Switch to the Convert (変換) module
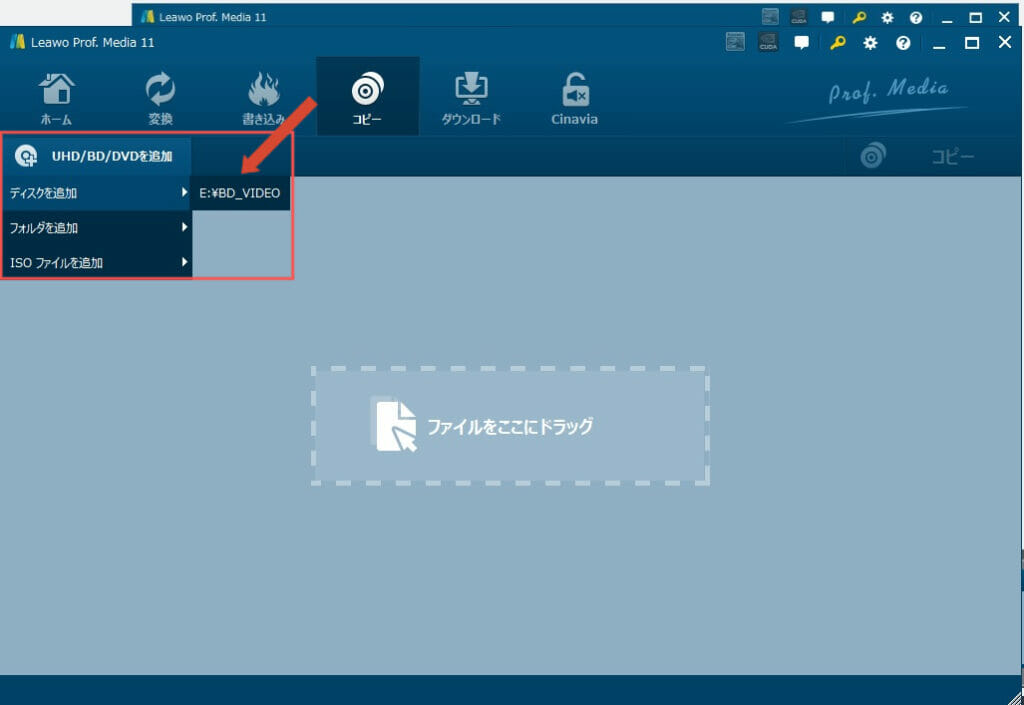Screen dimensions: 1024x705 coord(160,97)
